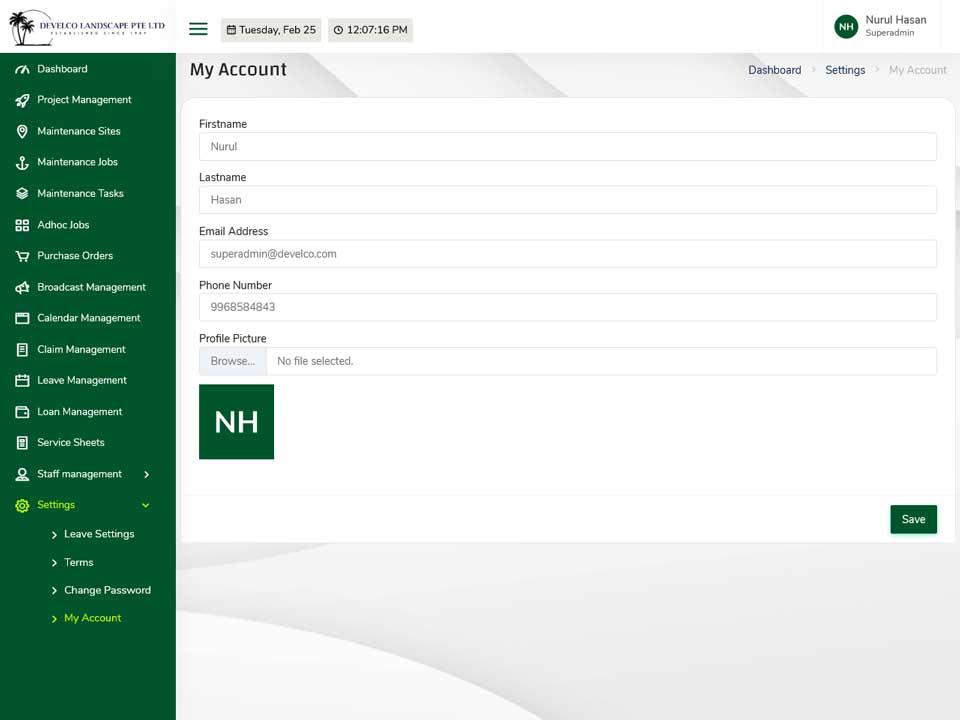960x720 pixels.
Task: Open Adhoc Jobs grid icon
Action: pos(22,225)
